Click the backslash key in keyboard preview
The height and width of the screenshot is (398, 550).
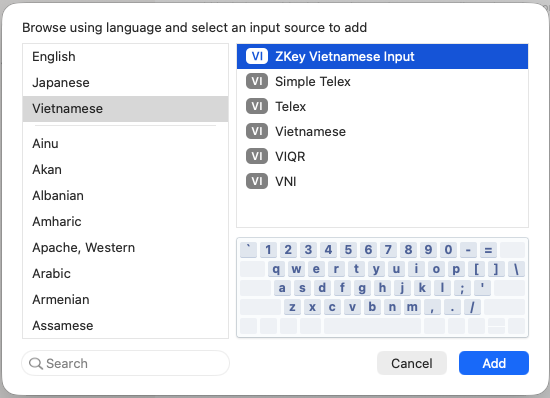point(516,269)
